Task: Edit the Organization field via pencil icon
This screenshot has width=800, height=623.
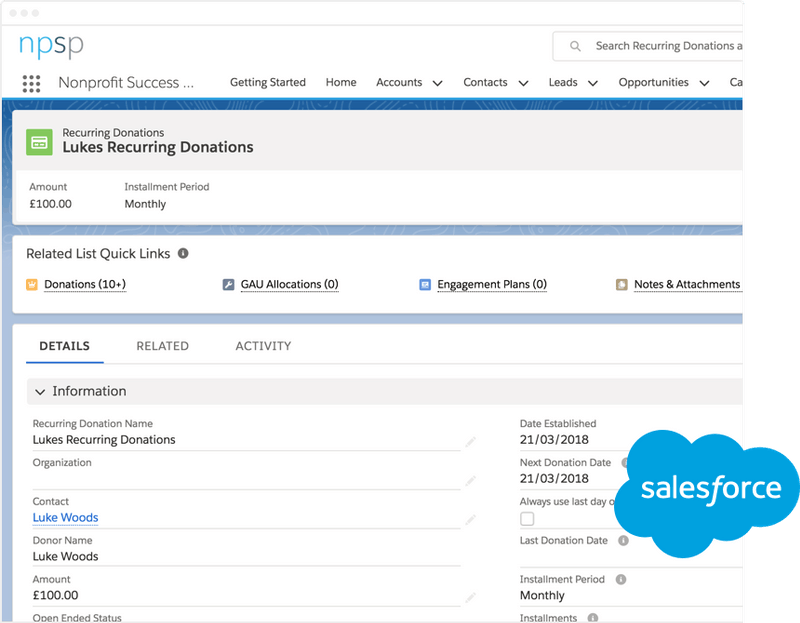Action: tap(470, 480)
